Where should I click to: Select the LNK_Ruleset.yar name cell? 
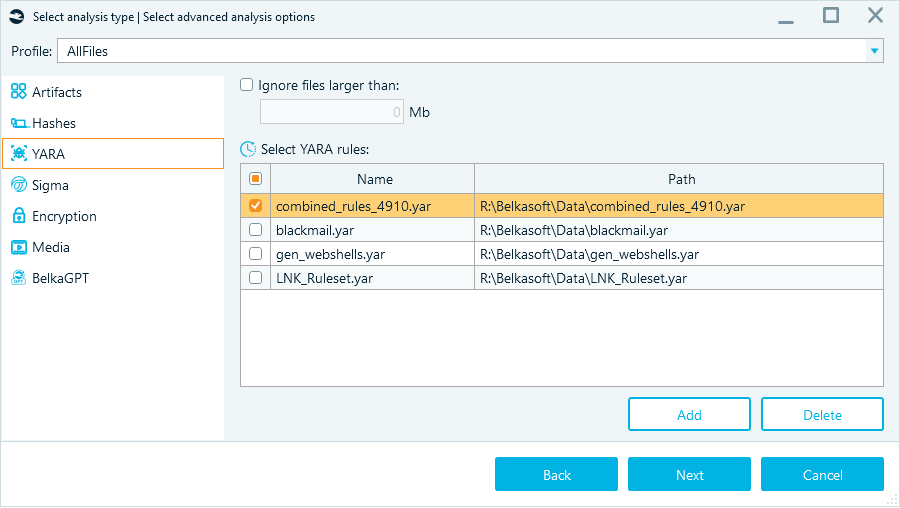(373, 278)
